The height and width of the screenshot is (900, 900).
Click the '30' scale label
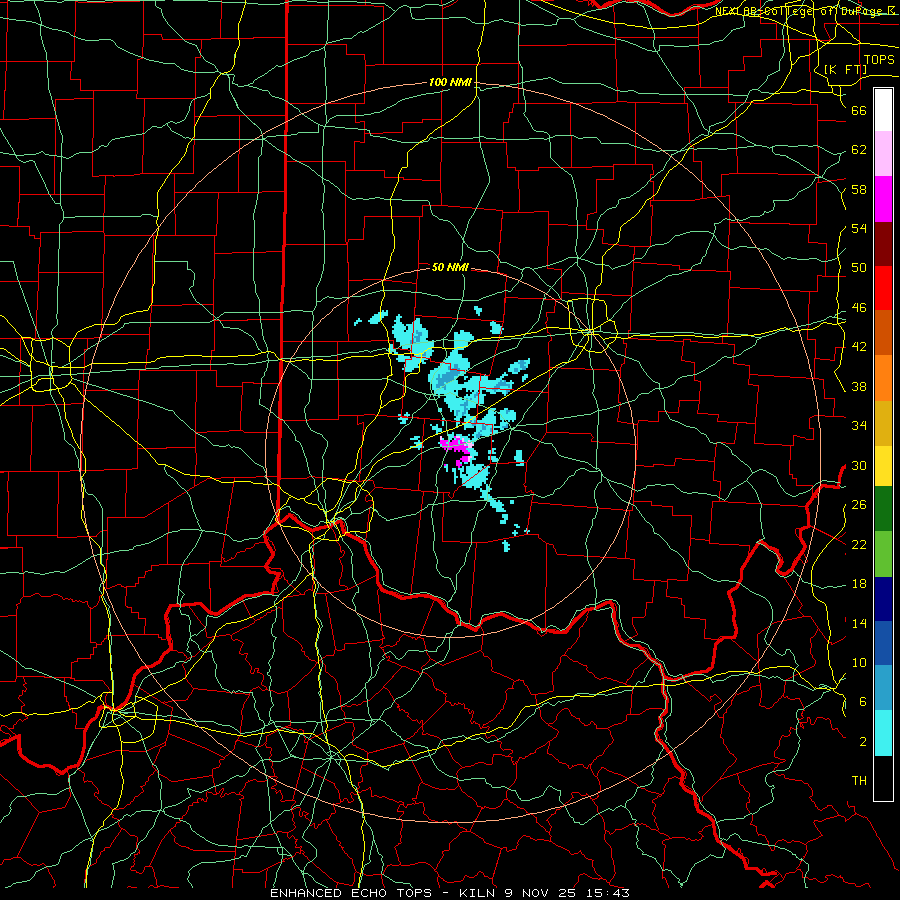pyautogui.click(x=859, y=465)
